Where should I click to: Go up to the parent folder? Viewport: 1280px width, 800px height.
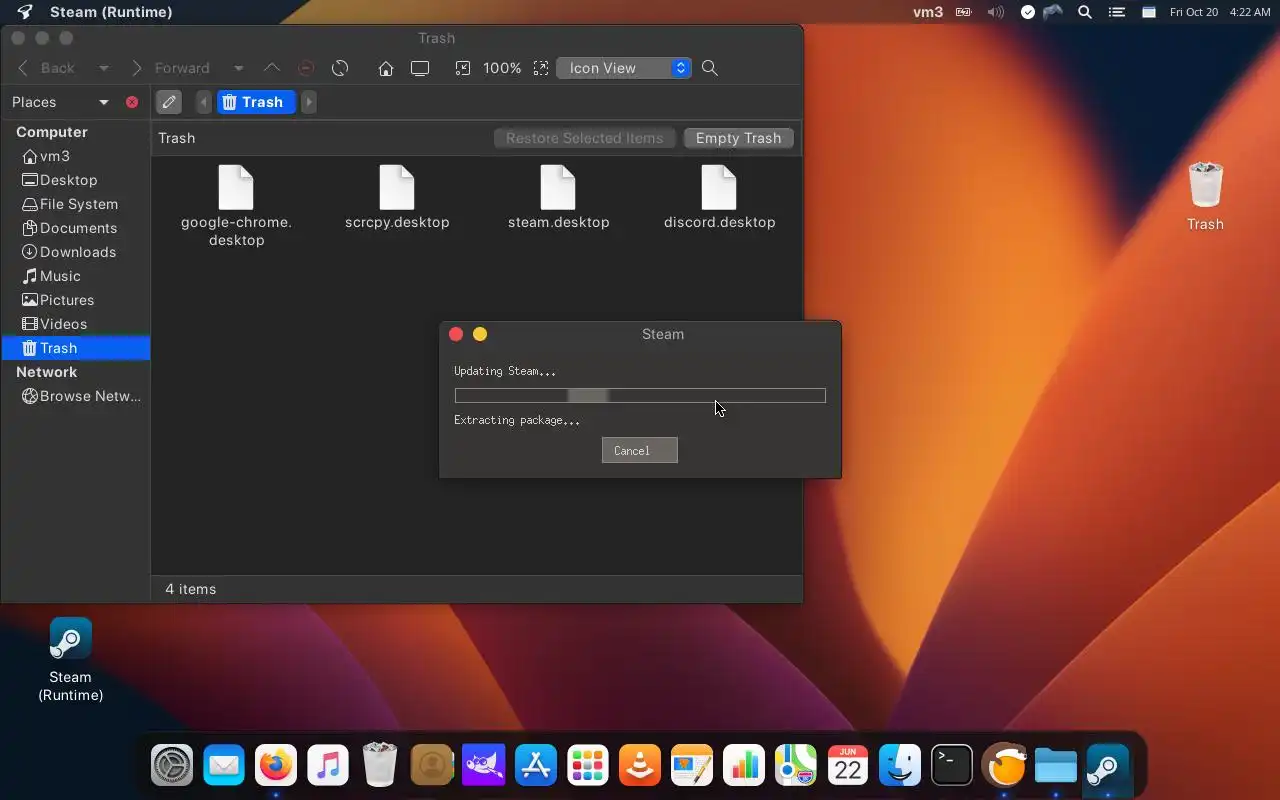[272, 68]
